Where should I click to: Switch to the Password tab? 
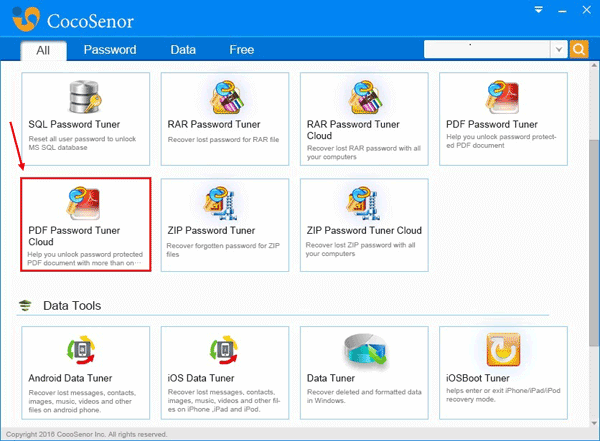[x=110, y=50]
